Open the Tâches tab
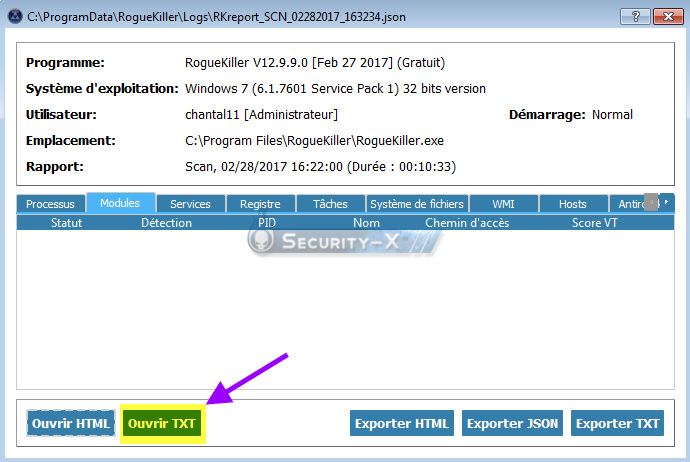Image resolution: width=690 pixels, height=462 pixels. point(330,204)
